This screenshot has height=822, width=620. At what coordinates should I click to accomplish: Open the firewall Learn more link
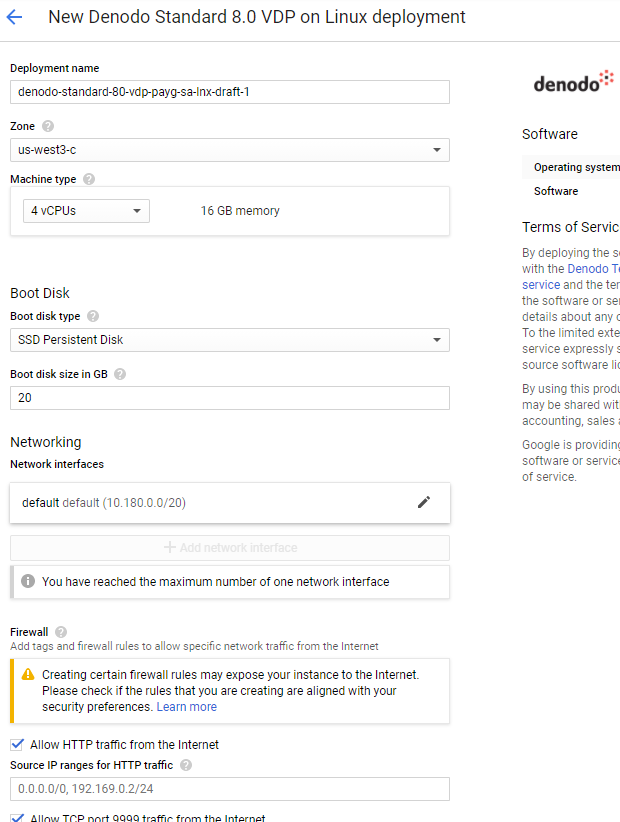coord(187,707)
